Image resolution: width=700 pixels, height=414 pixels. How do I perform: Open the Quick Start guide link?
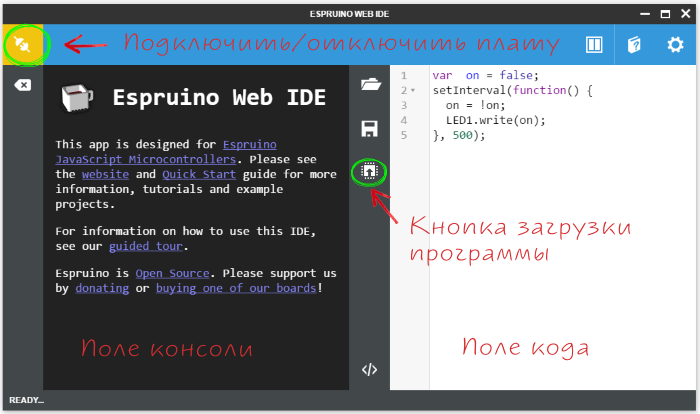click(x=199, y=174)
